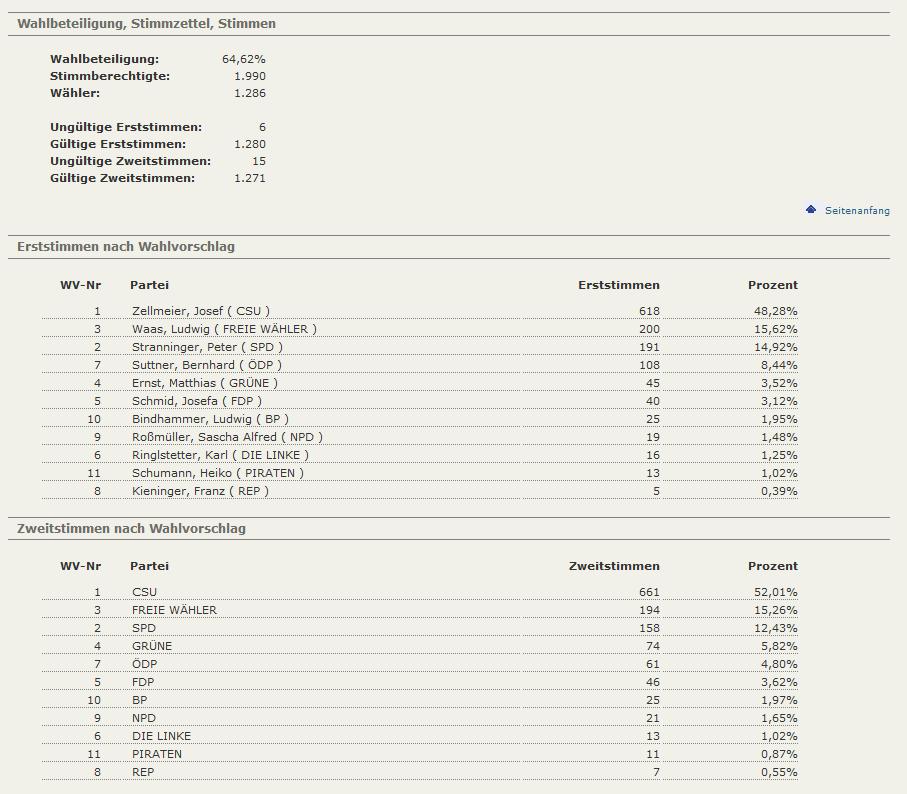The image size is (907, 794).
Task: Click the 'Erststimmen' column header
Action: tap(619, 285)
